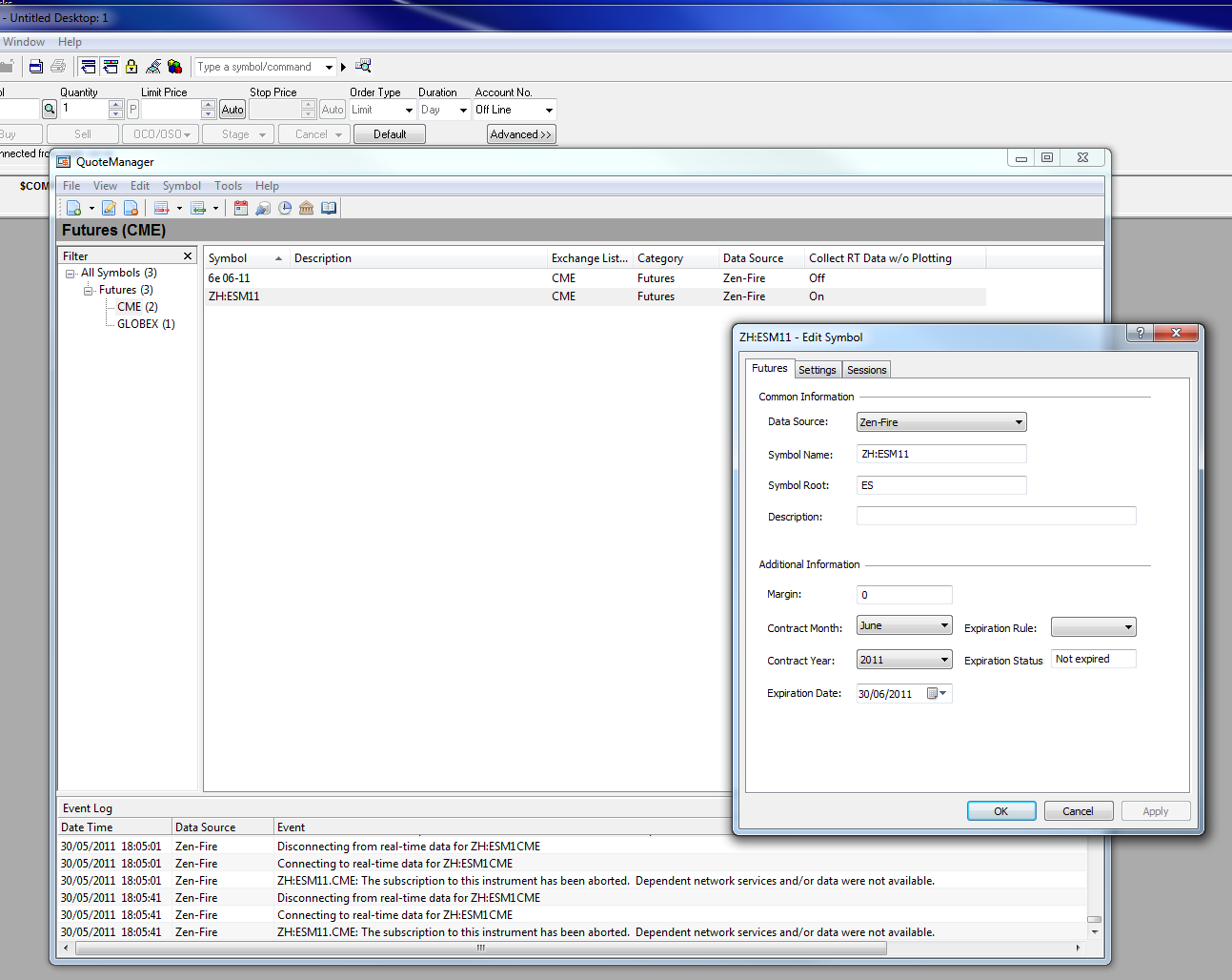Screen dimensions: 1232x980
Task: Click the run command arrow next to symbol box
Action: tap(343, 67)
